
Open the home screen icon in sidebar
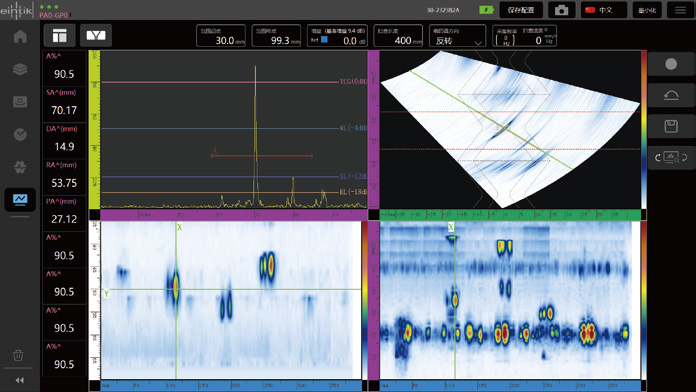tap(20, 36)
